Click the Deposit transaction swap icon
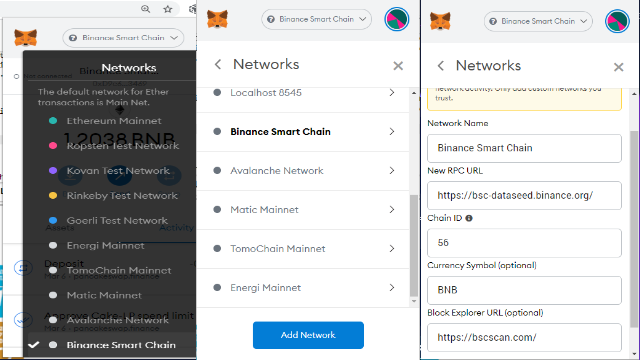The width and height of the screenshot is (640, 360). (x=22, y=268)
